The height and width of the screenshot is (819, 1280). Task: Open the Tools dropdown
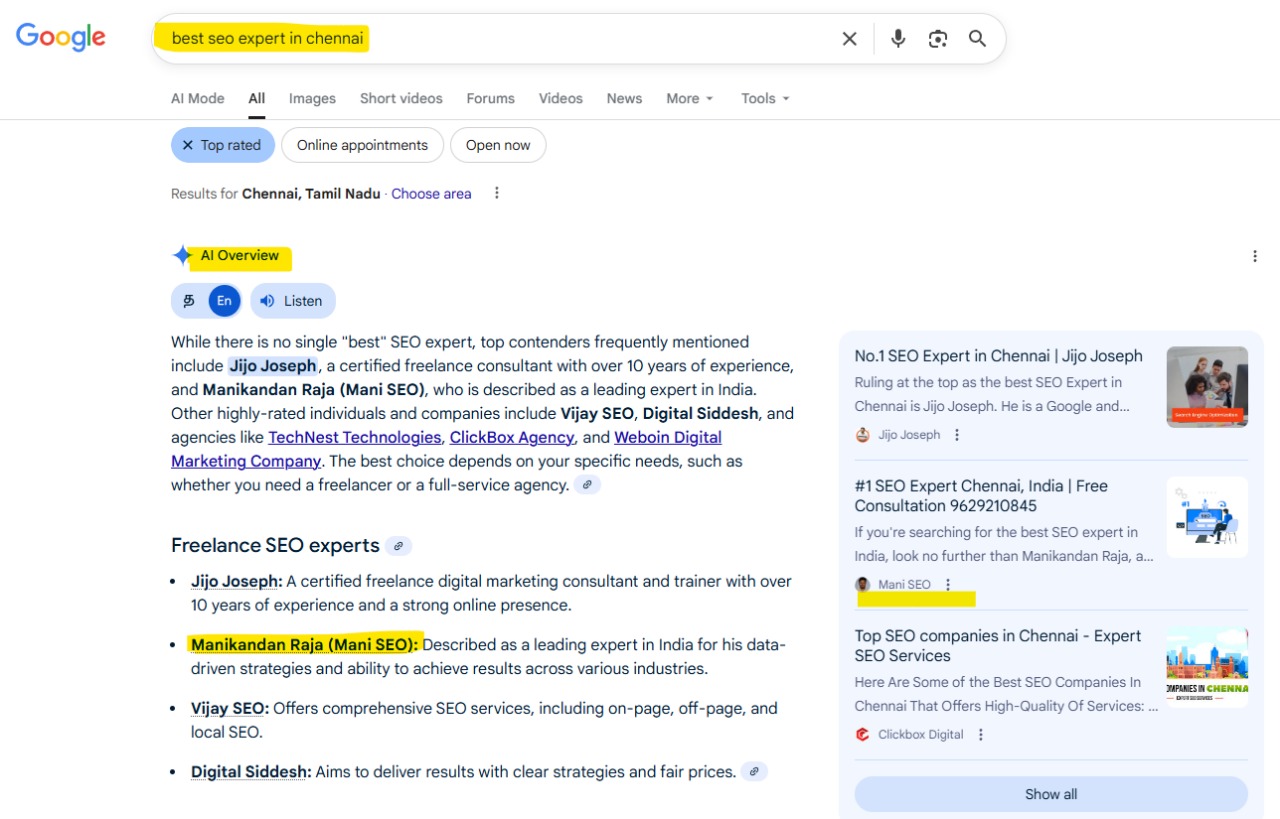(765, 98)
